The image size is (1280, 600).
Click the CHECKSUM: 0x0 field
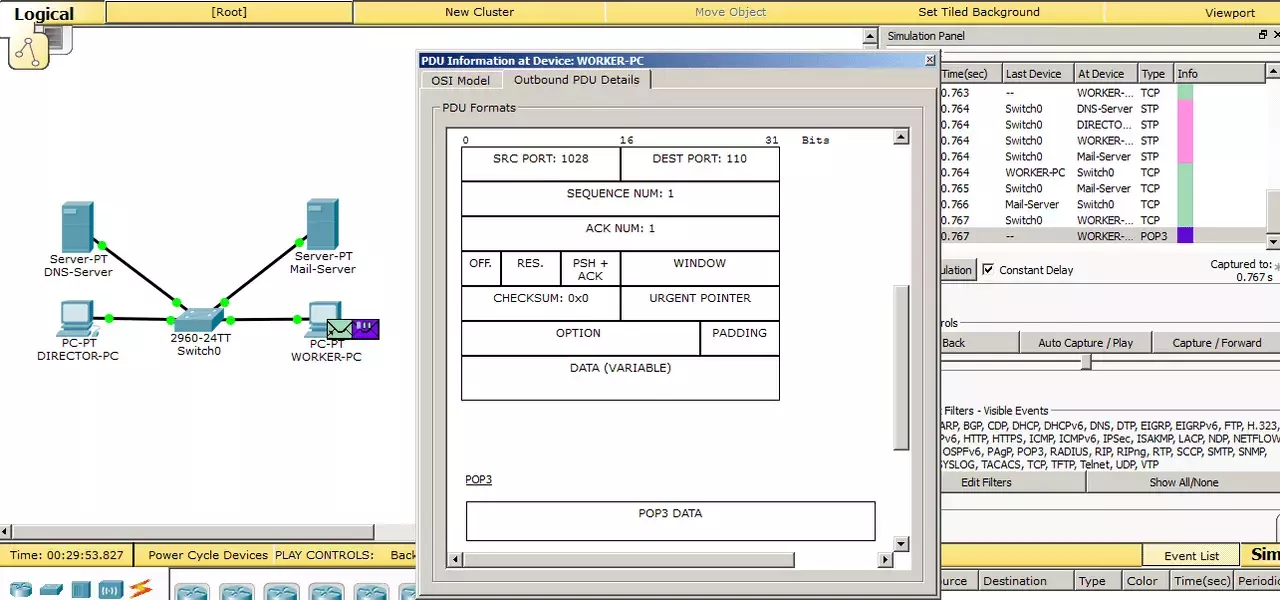[x=541, y=304]
